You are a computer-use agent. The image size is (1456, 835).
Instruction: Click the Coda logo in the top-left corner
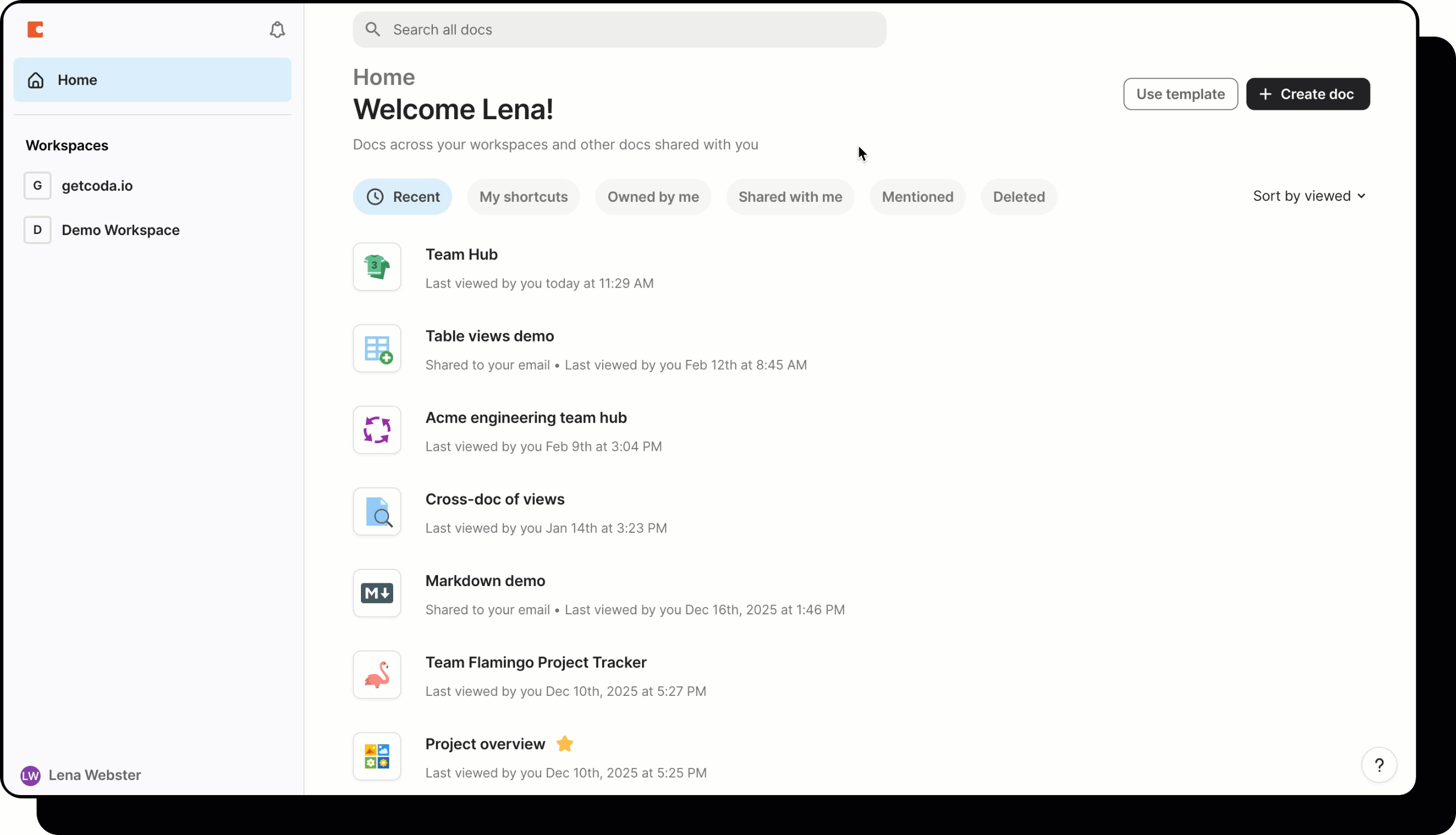pyautogui.click(x=35, y=30)
